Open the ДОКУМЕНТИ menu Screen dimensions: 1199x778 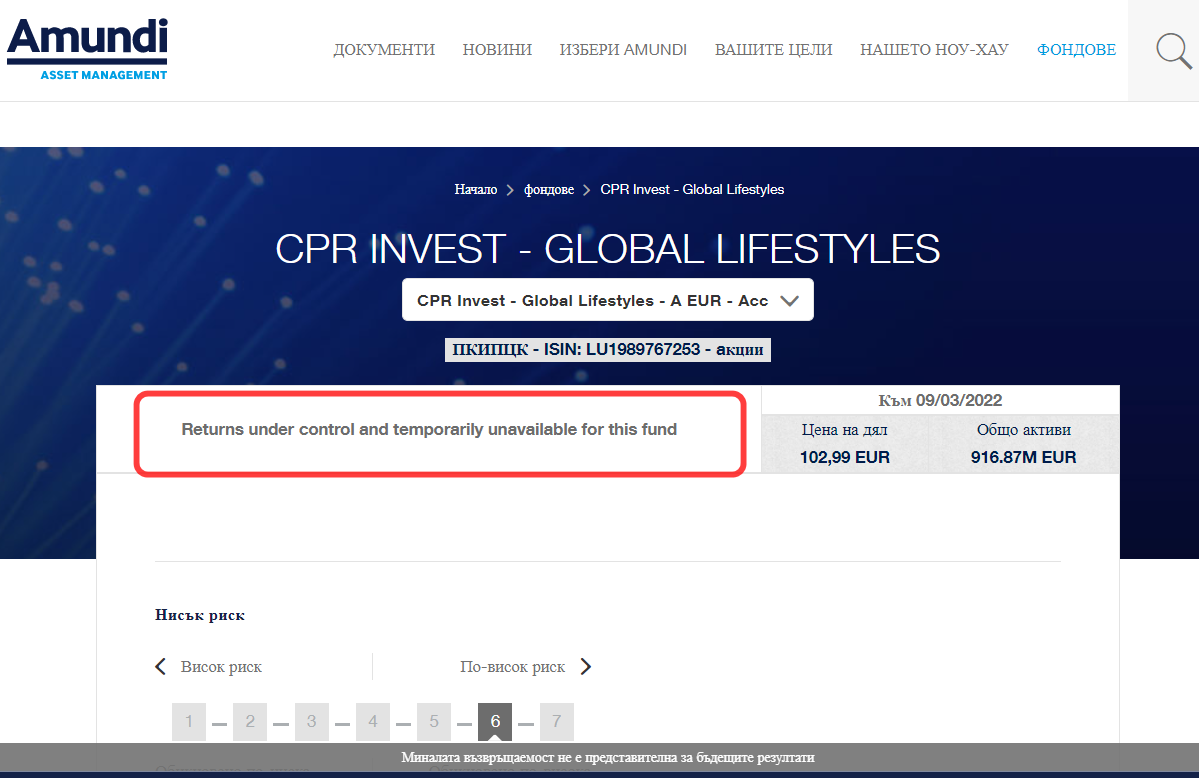pyautogui.click(x=384, y=50)
